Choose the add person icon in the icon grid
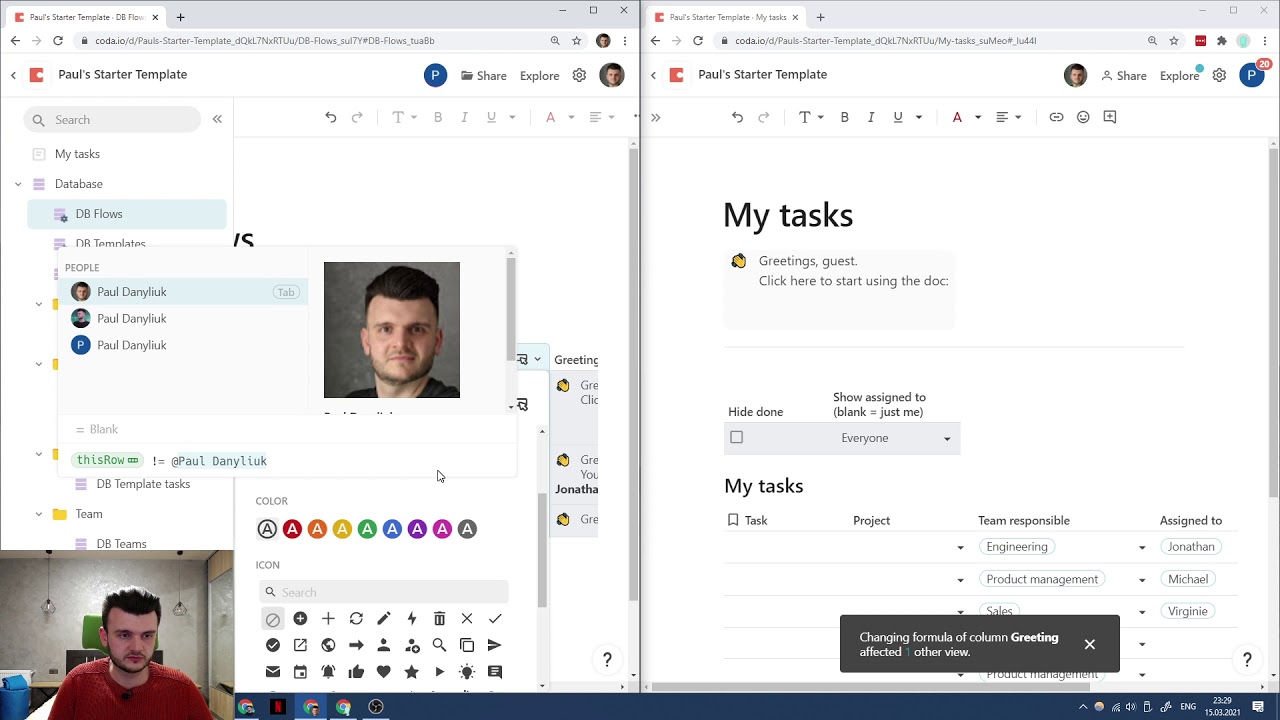 click(x=411, y=645)
